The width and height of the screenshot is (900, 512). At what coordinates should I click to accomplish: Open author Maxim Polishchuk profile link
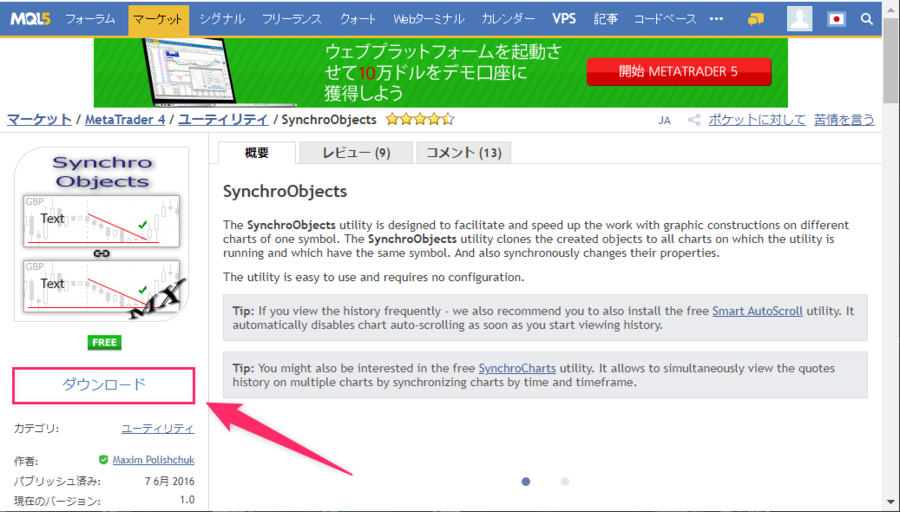[153, 460]
